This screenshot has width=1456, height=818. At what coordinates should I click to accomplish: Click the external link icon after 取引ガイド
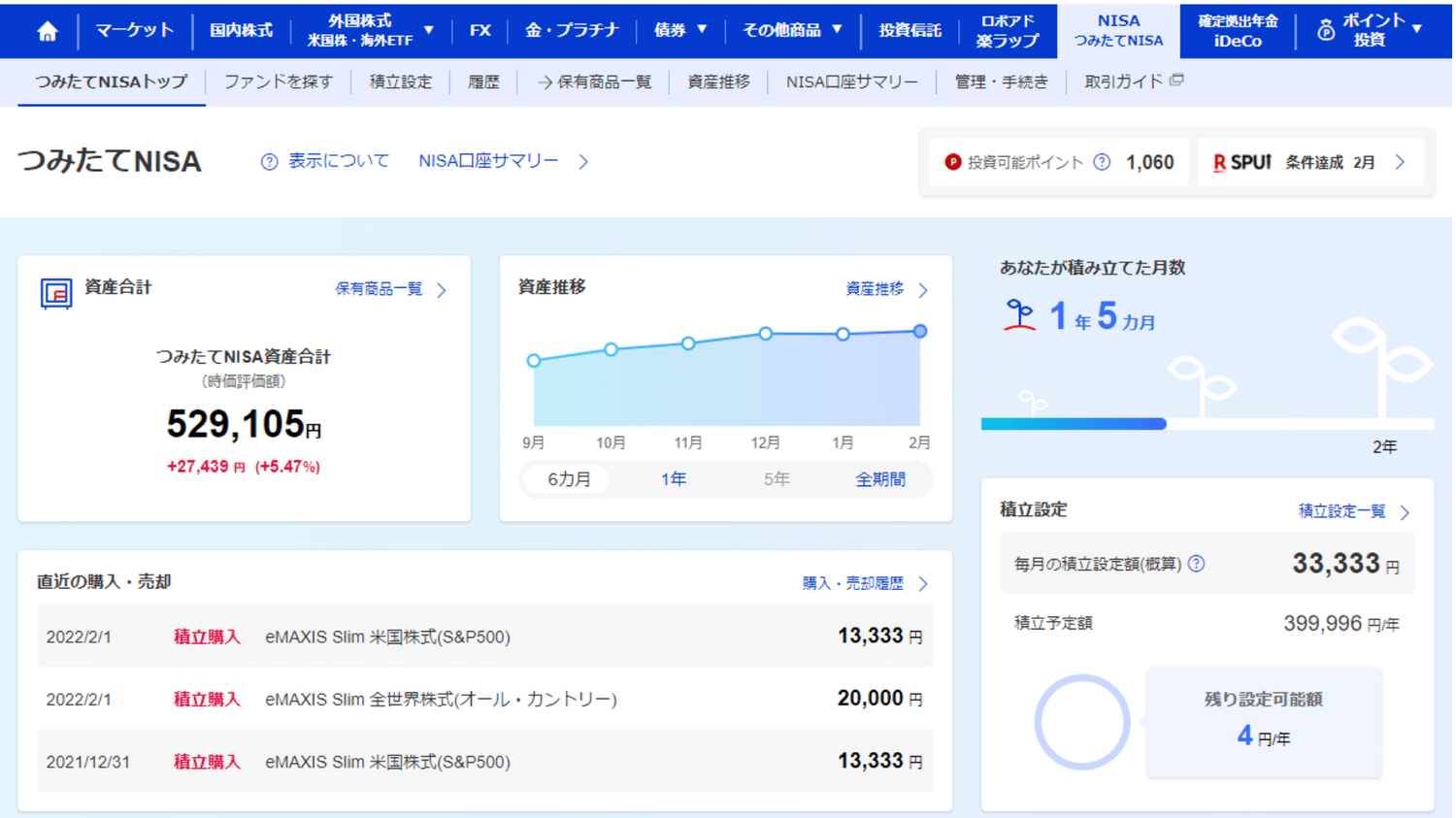tap(1175, 81)
